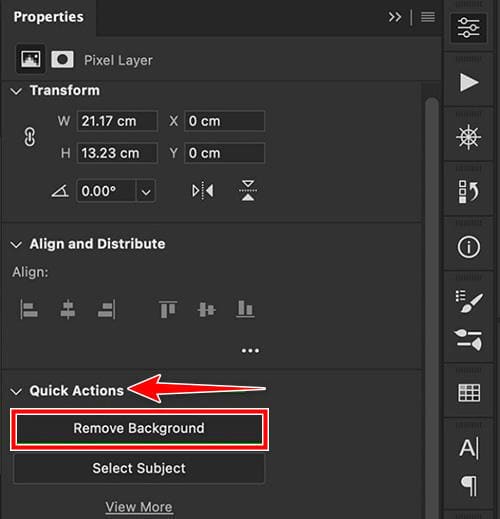Screen dimensions: 500x519
Task: Align bottom edges
Action: tap(245, 309)
